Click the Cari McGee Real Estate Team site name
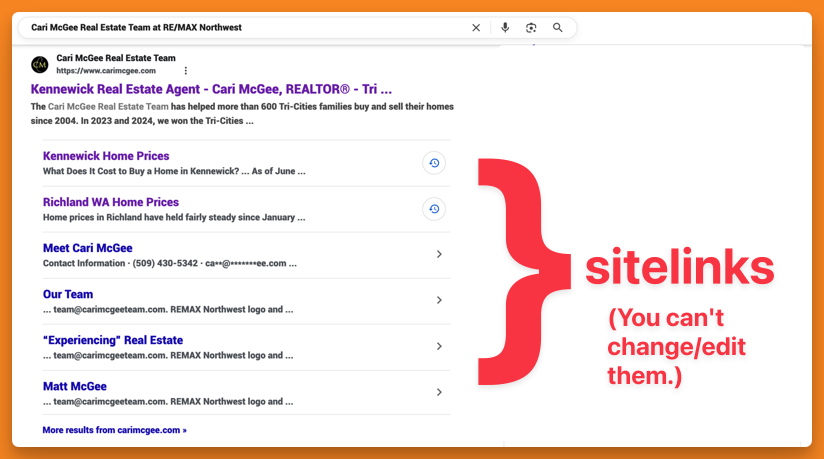Viewport: 824px width, 459px height. [x=116, y=58]
